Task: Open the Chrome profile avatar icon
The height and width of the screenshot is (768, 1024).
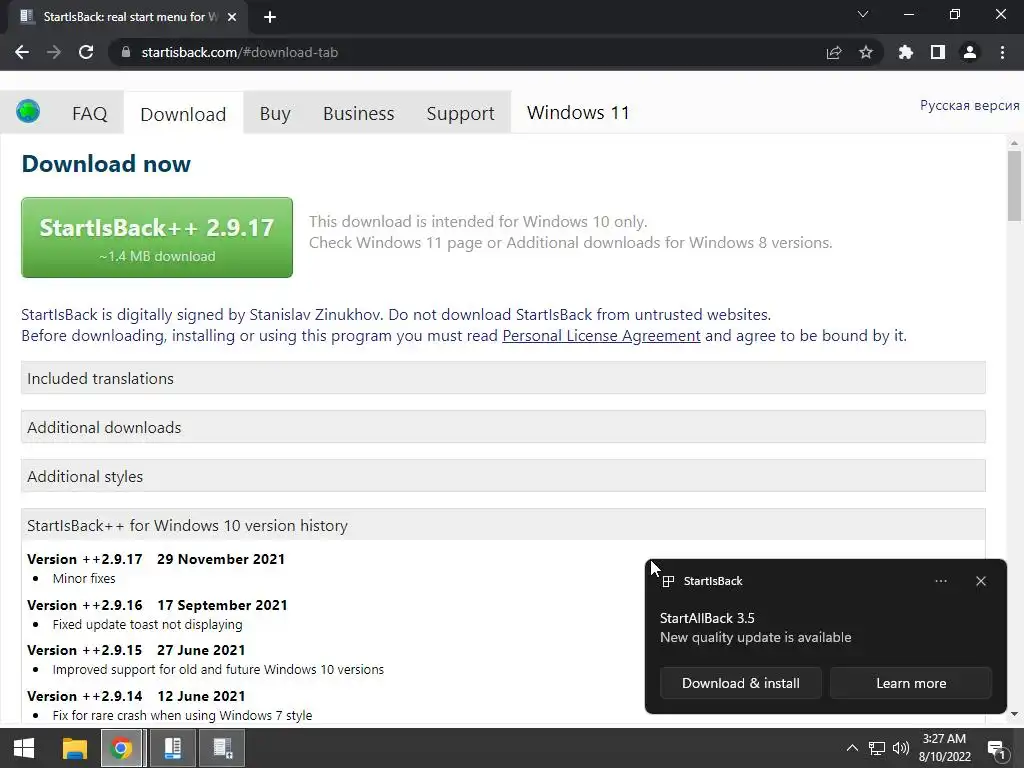Action: point(970,52)
